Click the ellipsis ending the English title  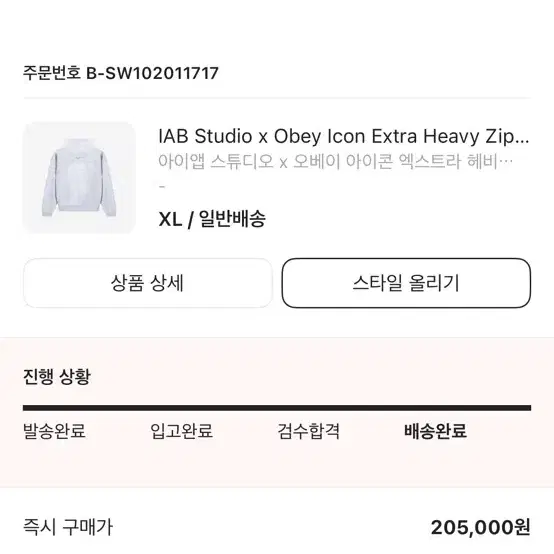(x=521, y=141)
